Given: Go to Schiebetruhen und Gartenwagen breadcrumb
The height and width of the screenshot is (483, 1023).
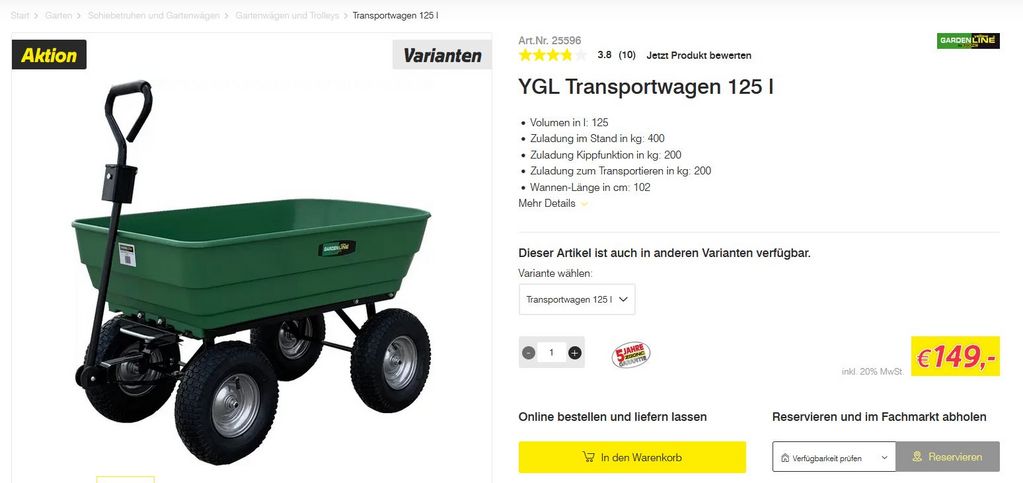Looking at the screenshot, I should pyautogui.click(x=153, y=15).
